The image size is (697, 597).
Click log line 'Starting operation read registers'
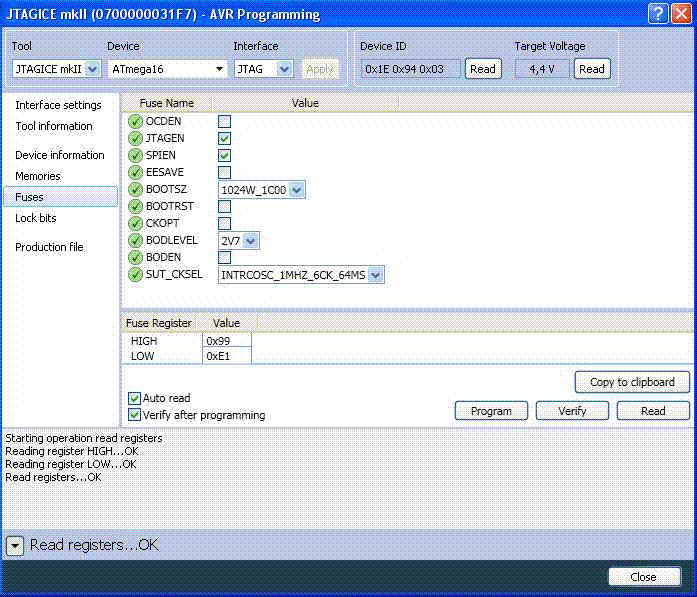coord(84,438)
